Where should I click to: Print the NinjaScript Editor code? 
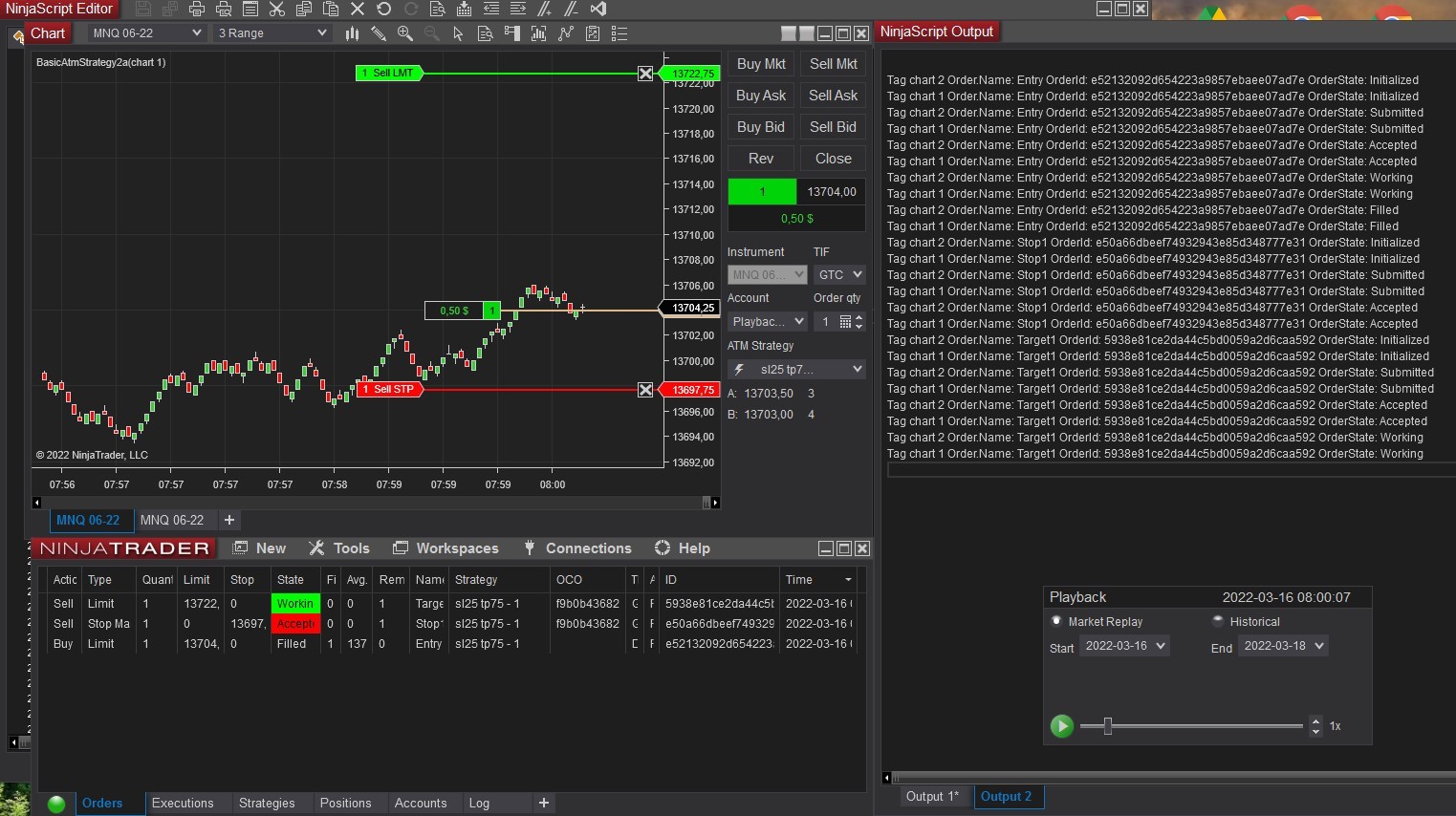(197, 9)
